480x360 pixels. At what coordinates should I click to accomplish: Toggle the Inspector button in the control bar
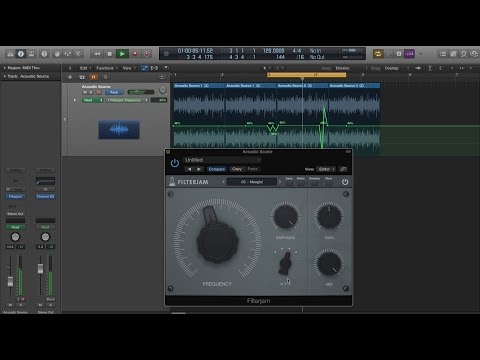(x=21, y=54)
